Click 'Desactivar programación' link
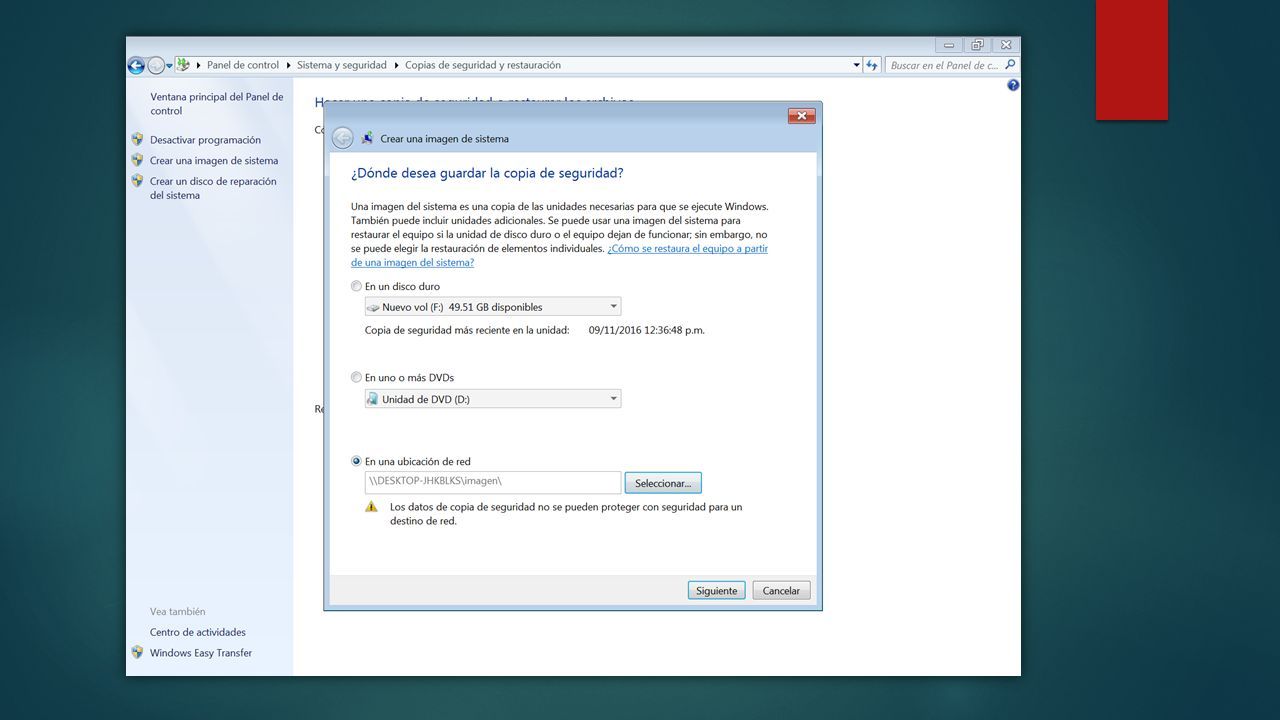 [205, 140]
